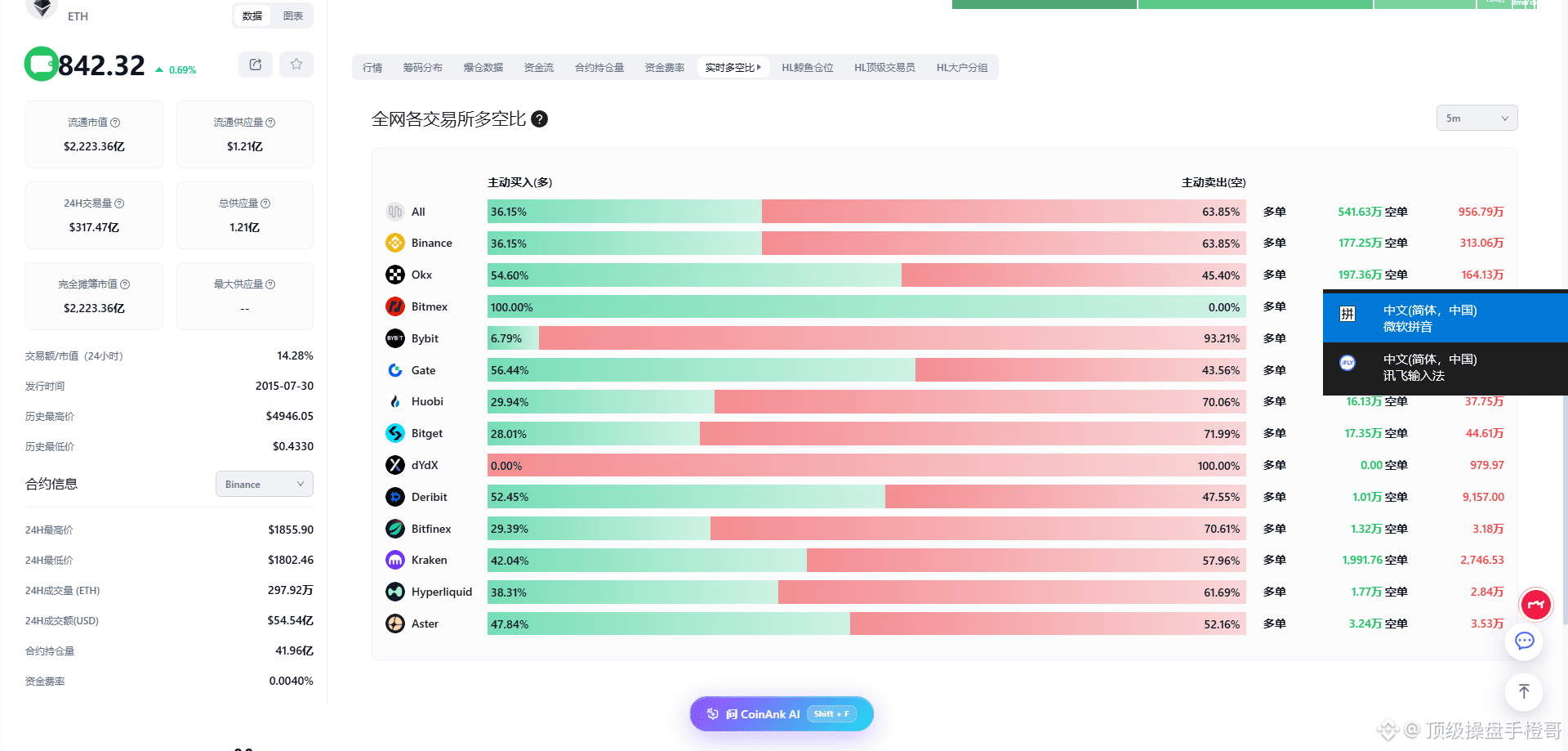Click the 合约持仓量 41.96亿 value
The image size is (1568, 751).
(294, 650)
